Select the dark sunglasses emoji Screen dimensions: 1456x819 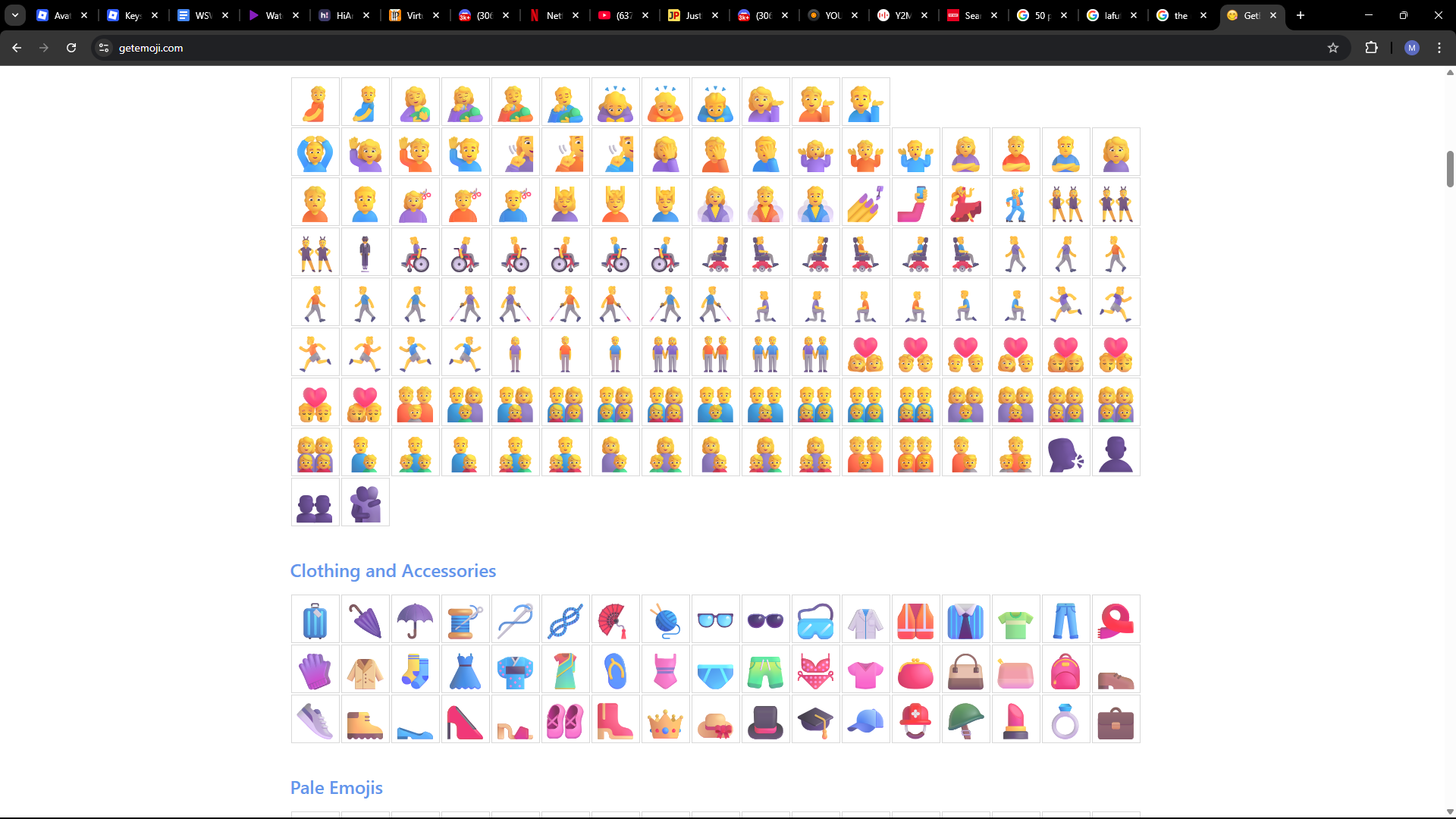pyautogui.click(x=766, y=620)
